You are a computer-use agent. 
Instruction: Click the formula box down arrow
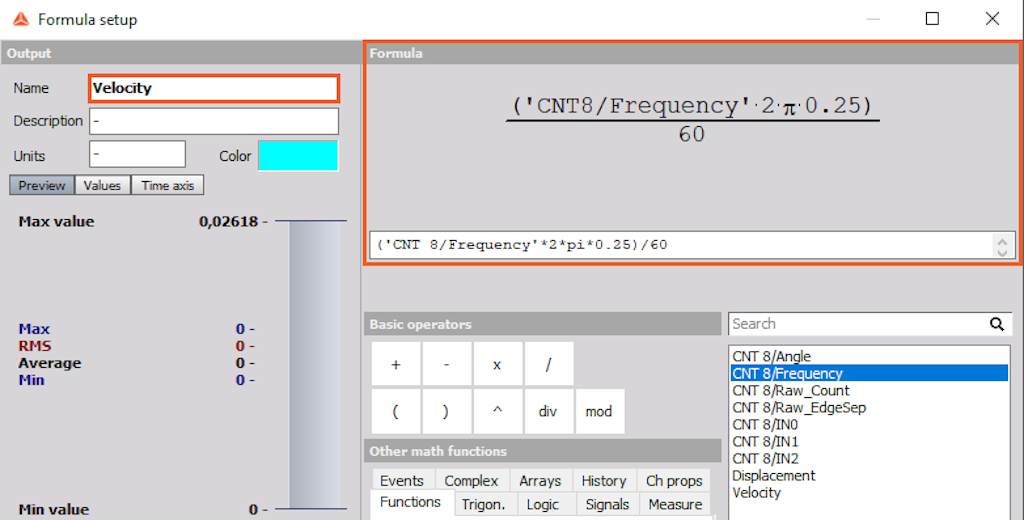click(x=1002, y=252)
